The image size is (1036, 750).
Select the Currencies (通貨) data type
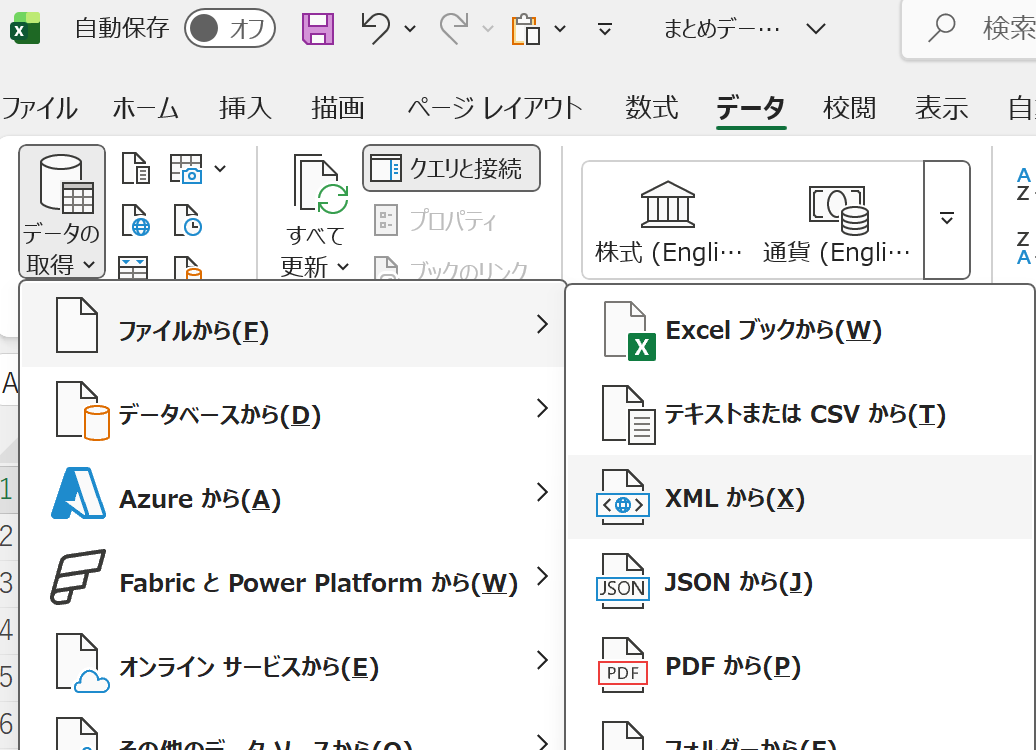point(837,222)
